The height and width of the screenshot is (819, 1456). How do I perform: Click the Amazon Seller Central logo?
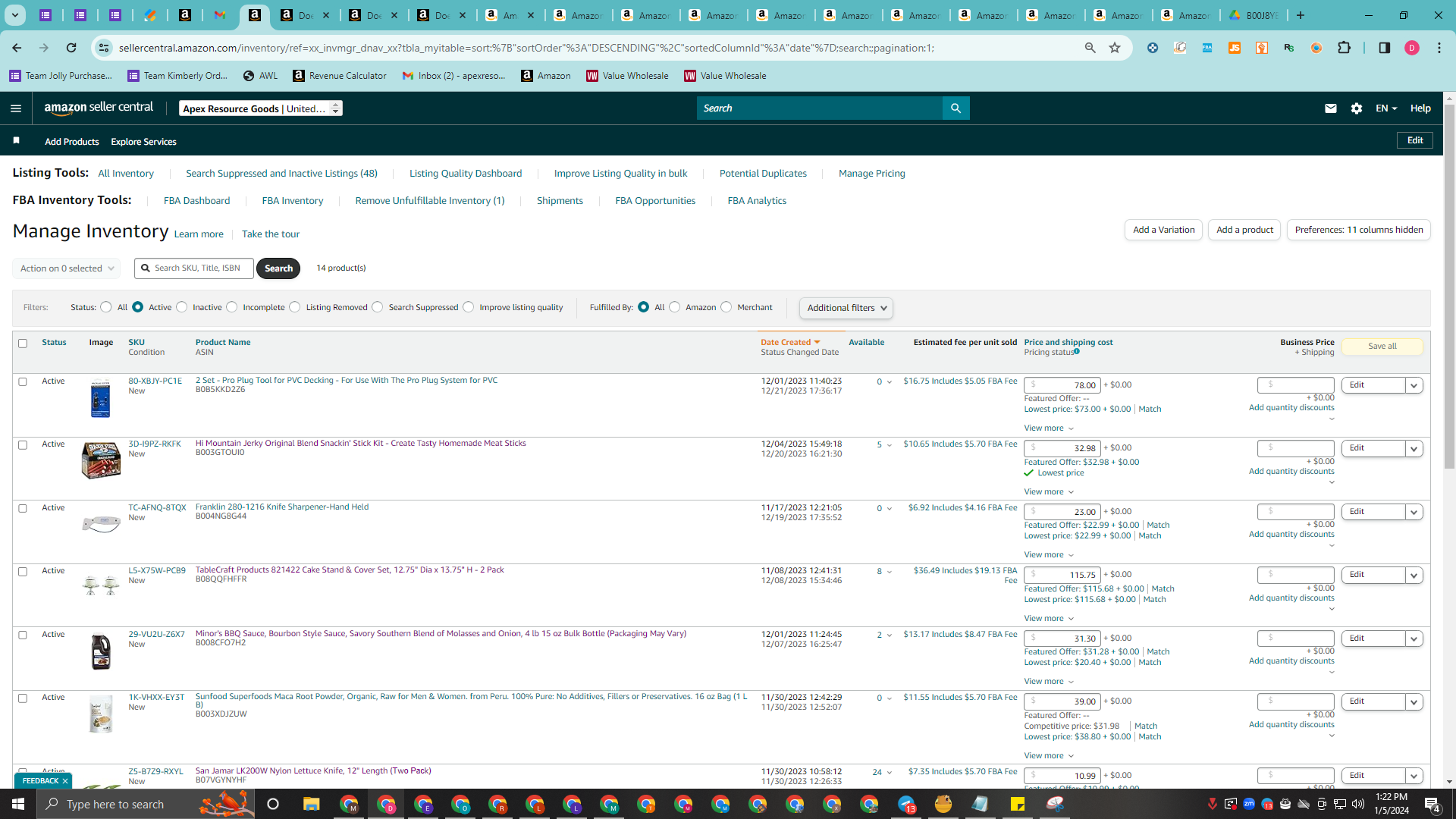point(99,108)
